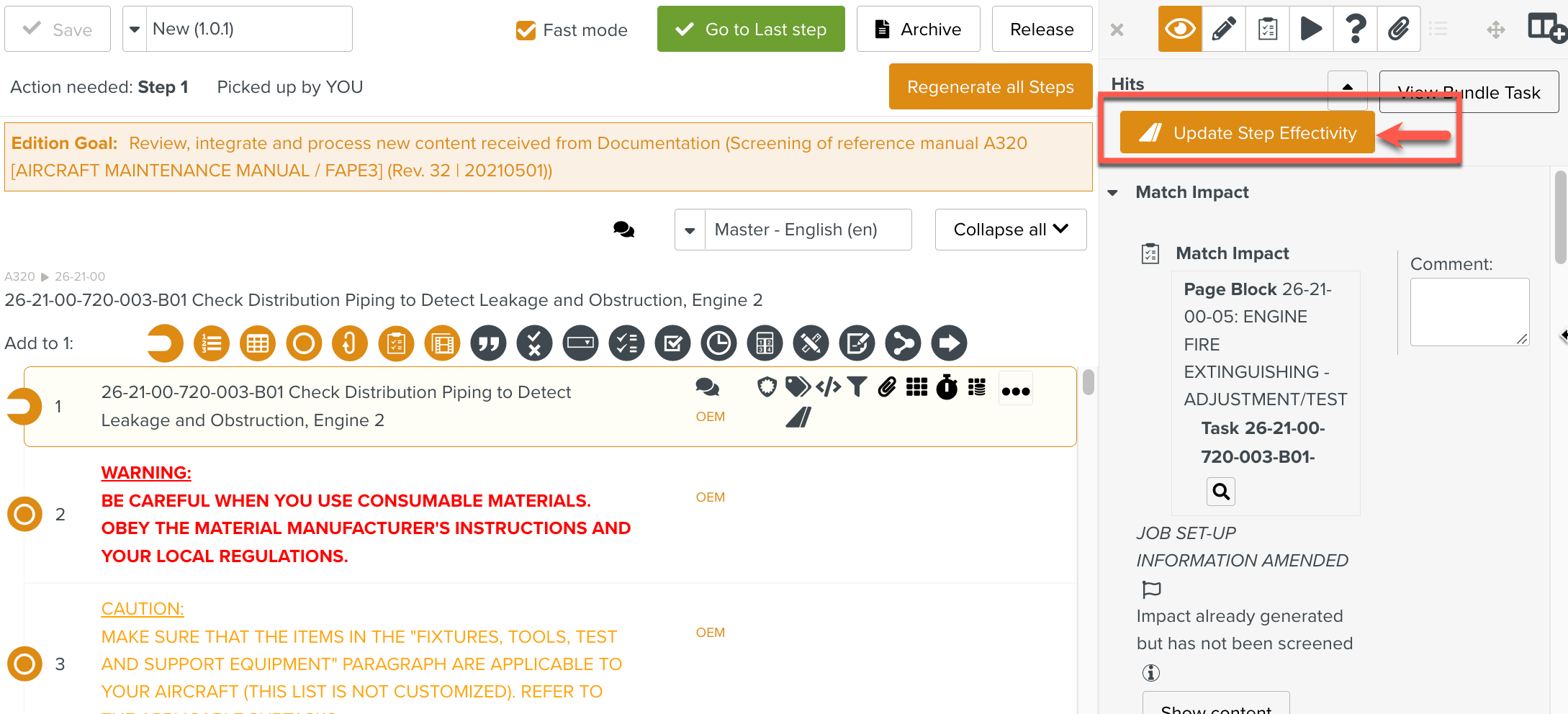Image resolution: width=1568 pixels, height=714 pixels.
Task: Open the list menu icon near the panel toolbar
Action: (1439, 29)
